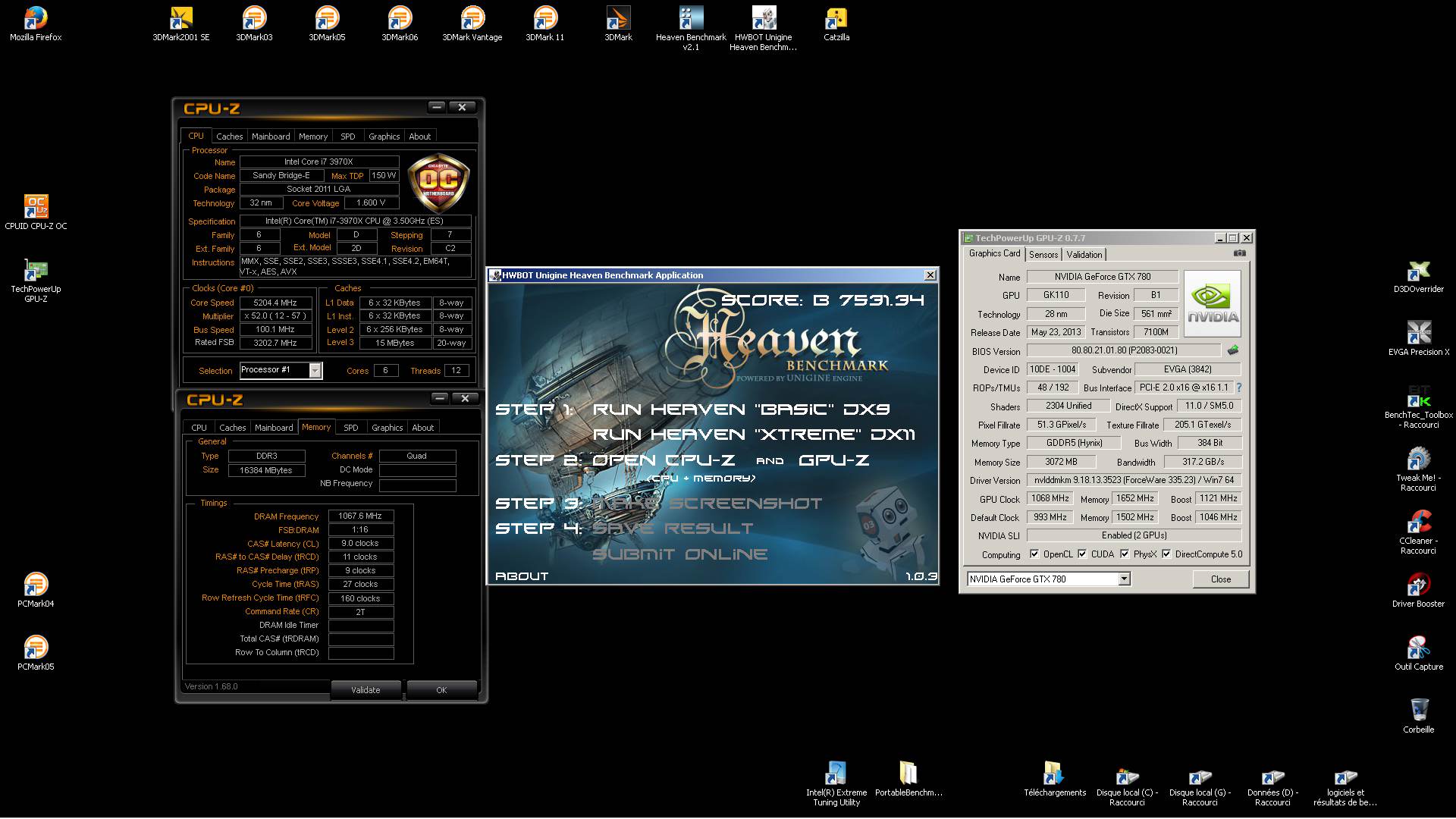Click About in Heaven Benchmark app

522,576
